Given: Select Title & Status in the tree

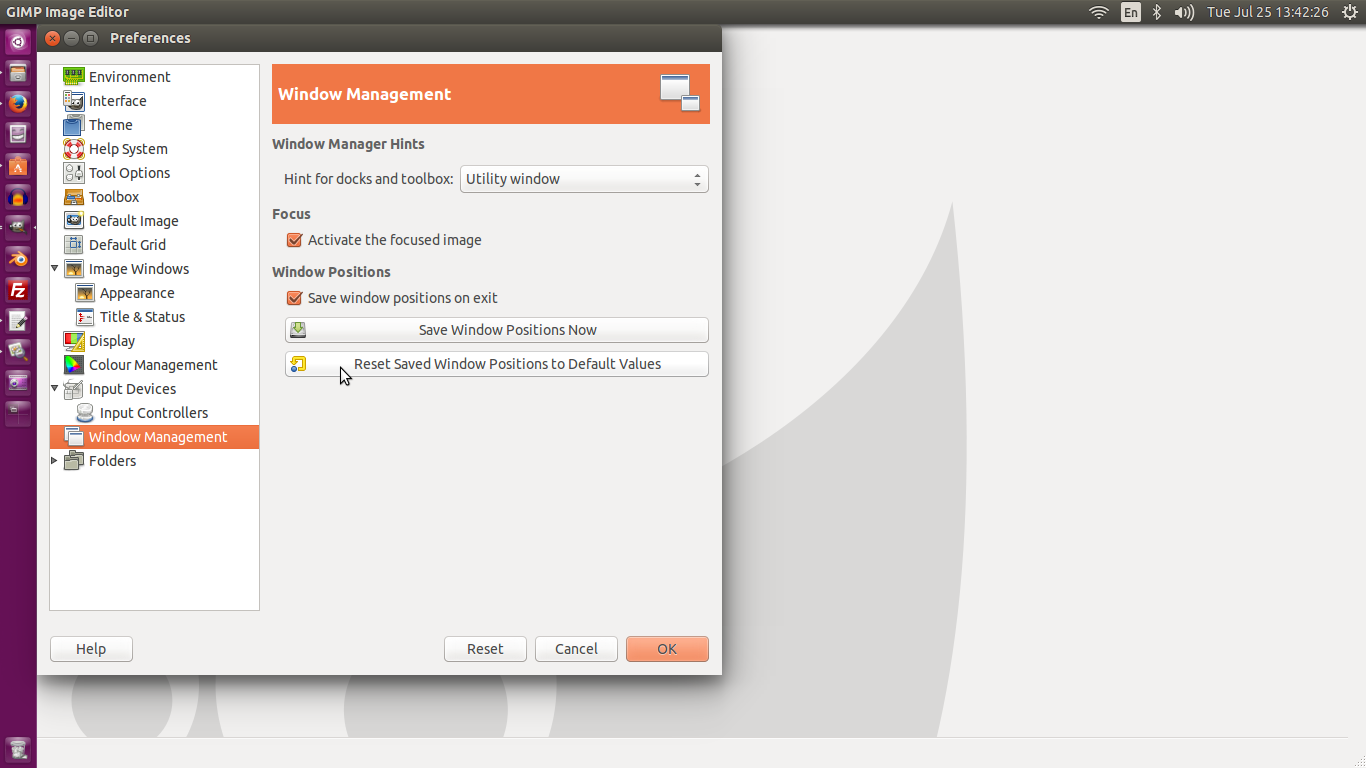Looking at the screenshot, I should [x=142, y=317].
